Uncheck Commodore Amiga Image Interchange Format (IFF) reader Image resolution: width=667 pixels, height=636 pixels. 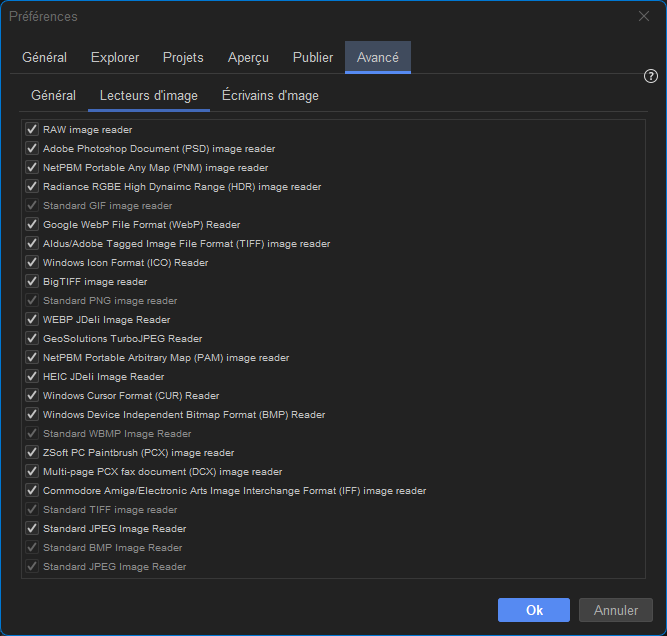coord(32,490)
